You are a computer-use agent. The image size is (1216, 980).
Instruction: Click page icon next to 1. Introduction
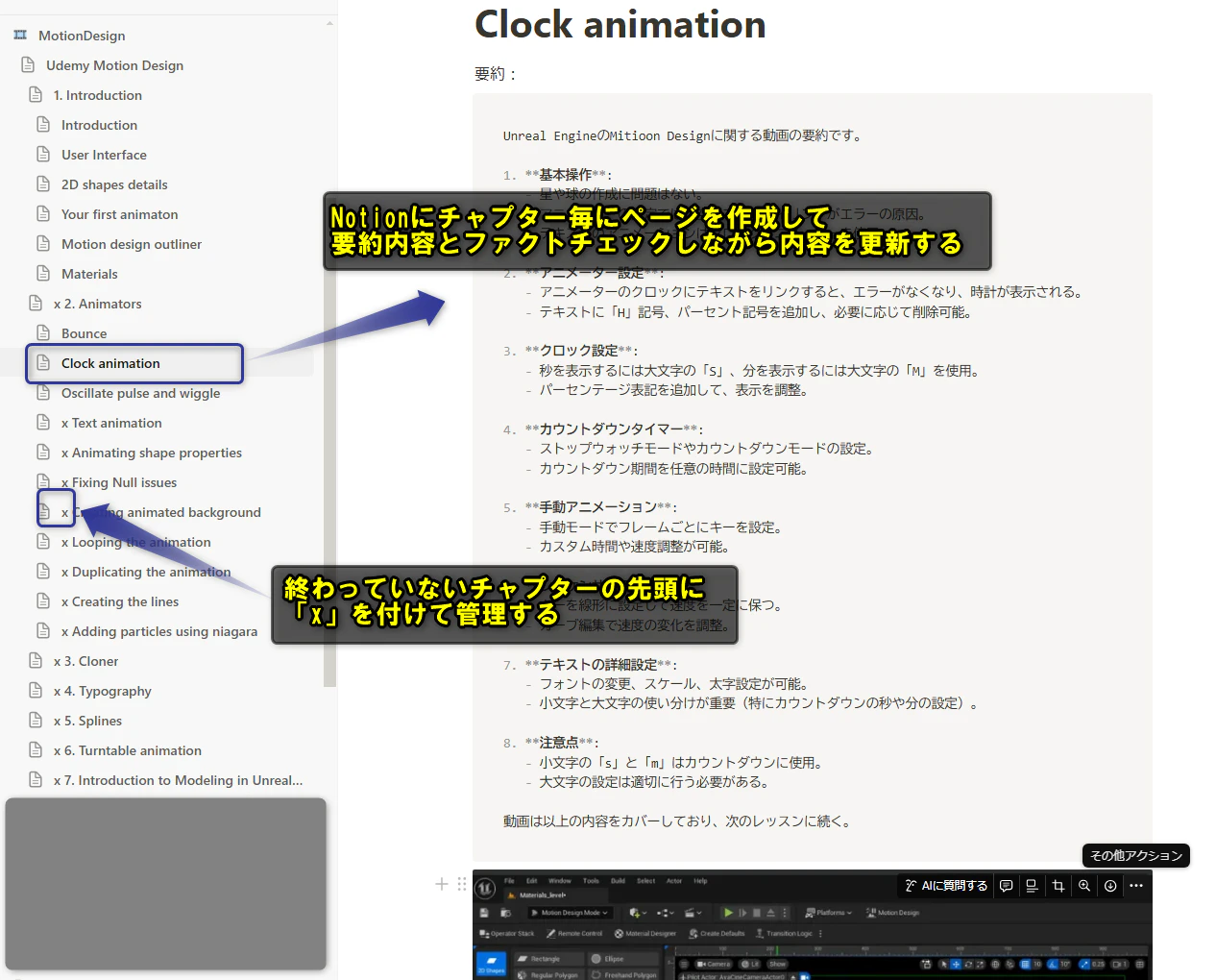point(36,95)
